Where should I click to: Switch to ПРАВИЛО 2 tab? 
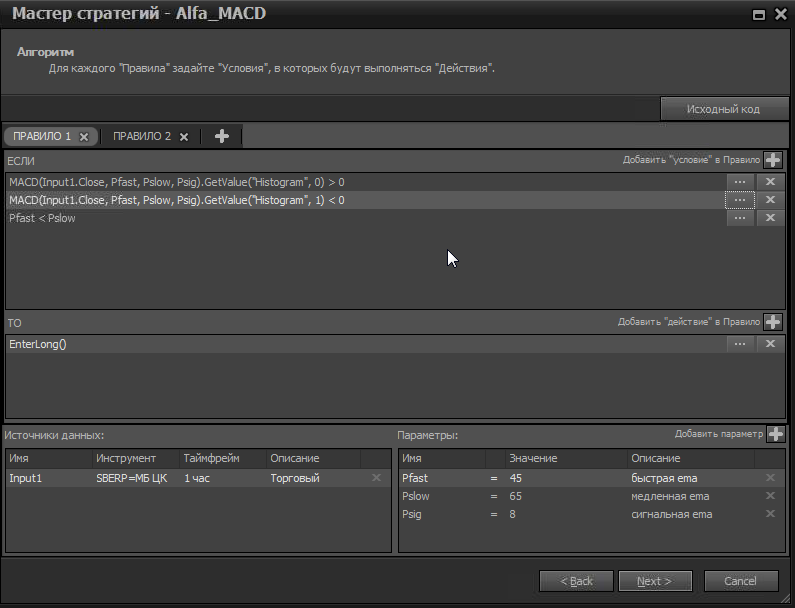pyautogui.click(x=141, y=136)
